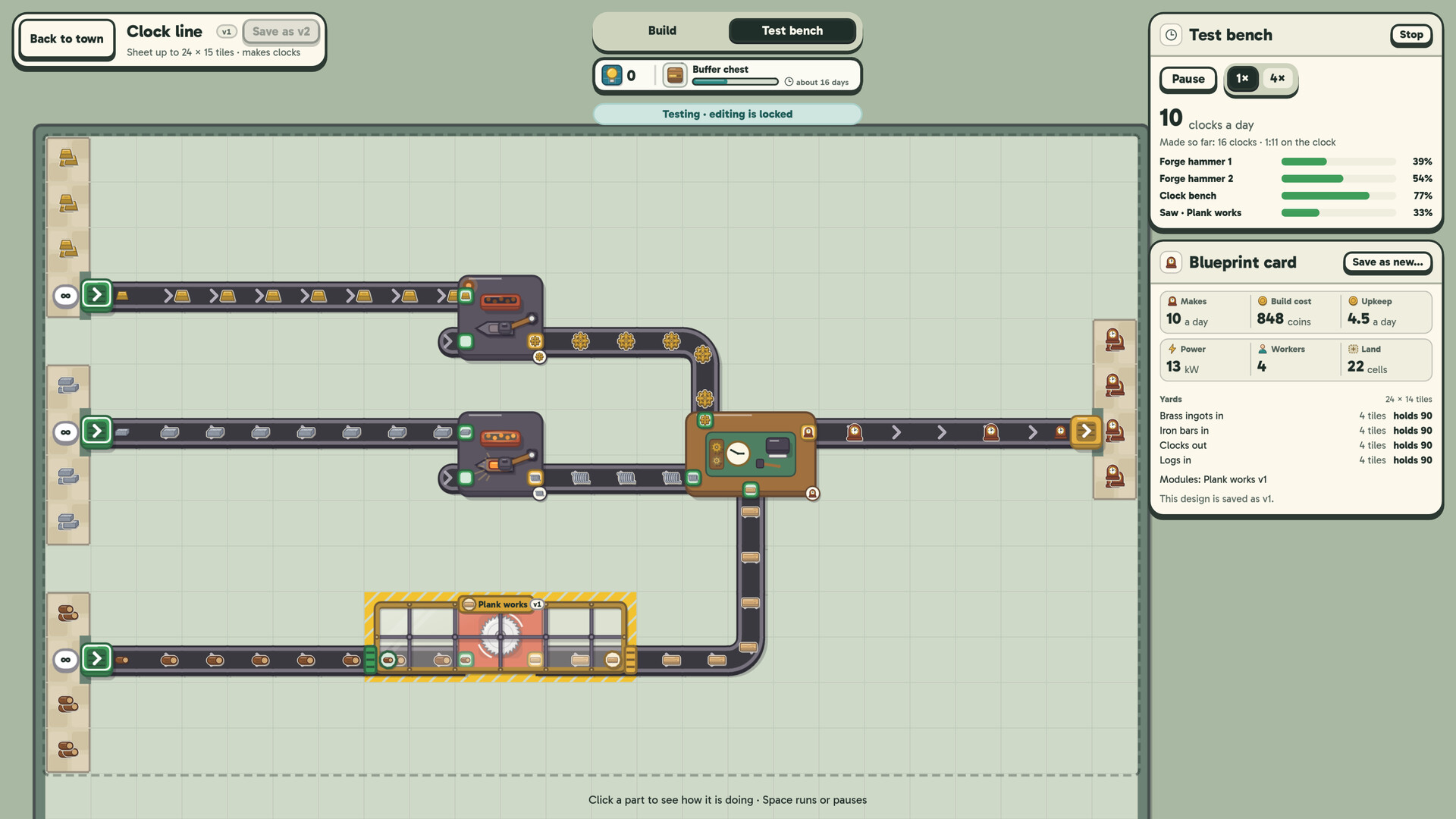The image size is (1456, 819).
Task: Click the coin balance icon
Action: pos(611,75)
